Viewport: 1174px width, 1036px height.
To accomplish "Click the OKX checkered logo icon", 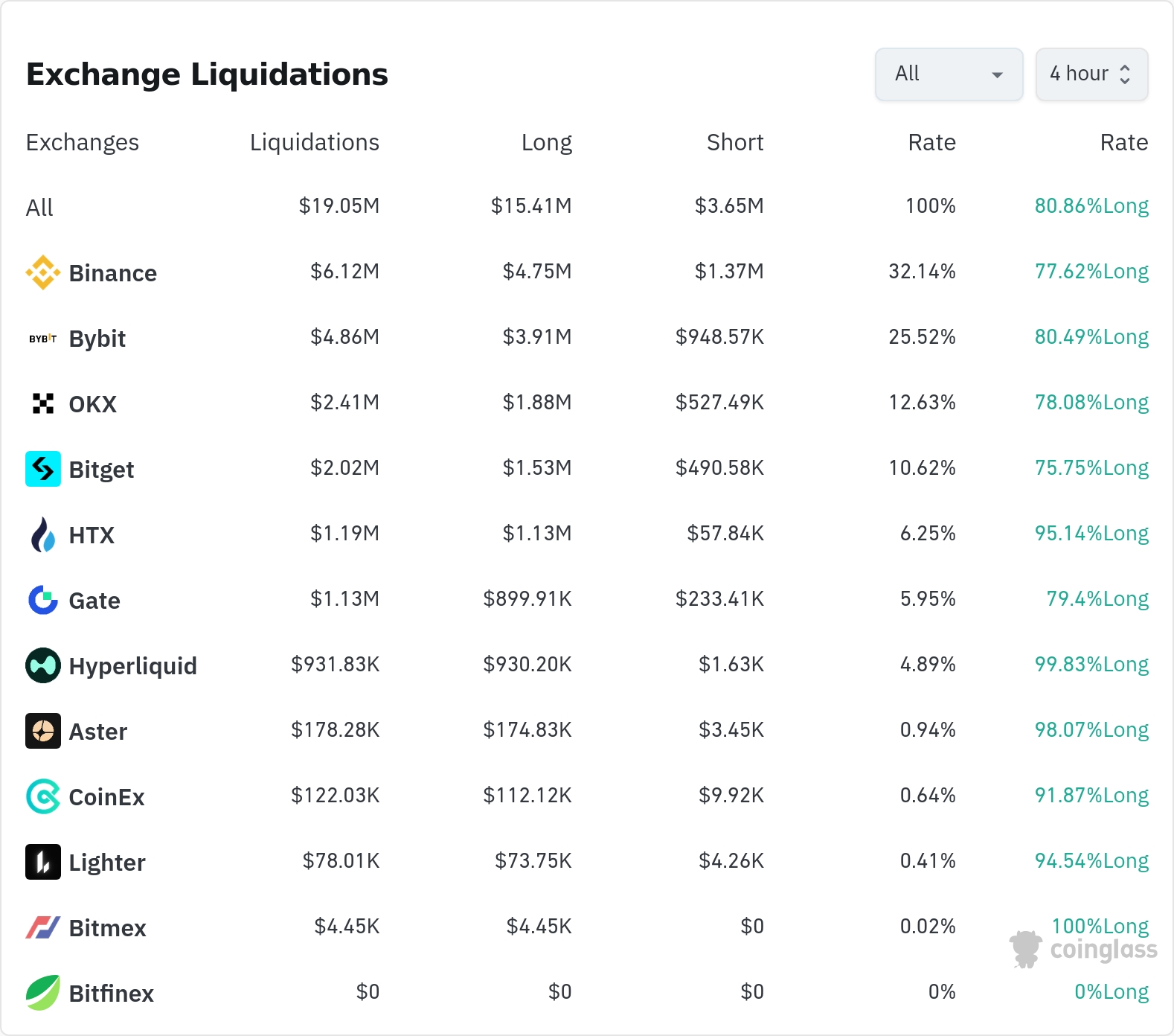I will click(x=43, y=403).
